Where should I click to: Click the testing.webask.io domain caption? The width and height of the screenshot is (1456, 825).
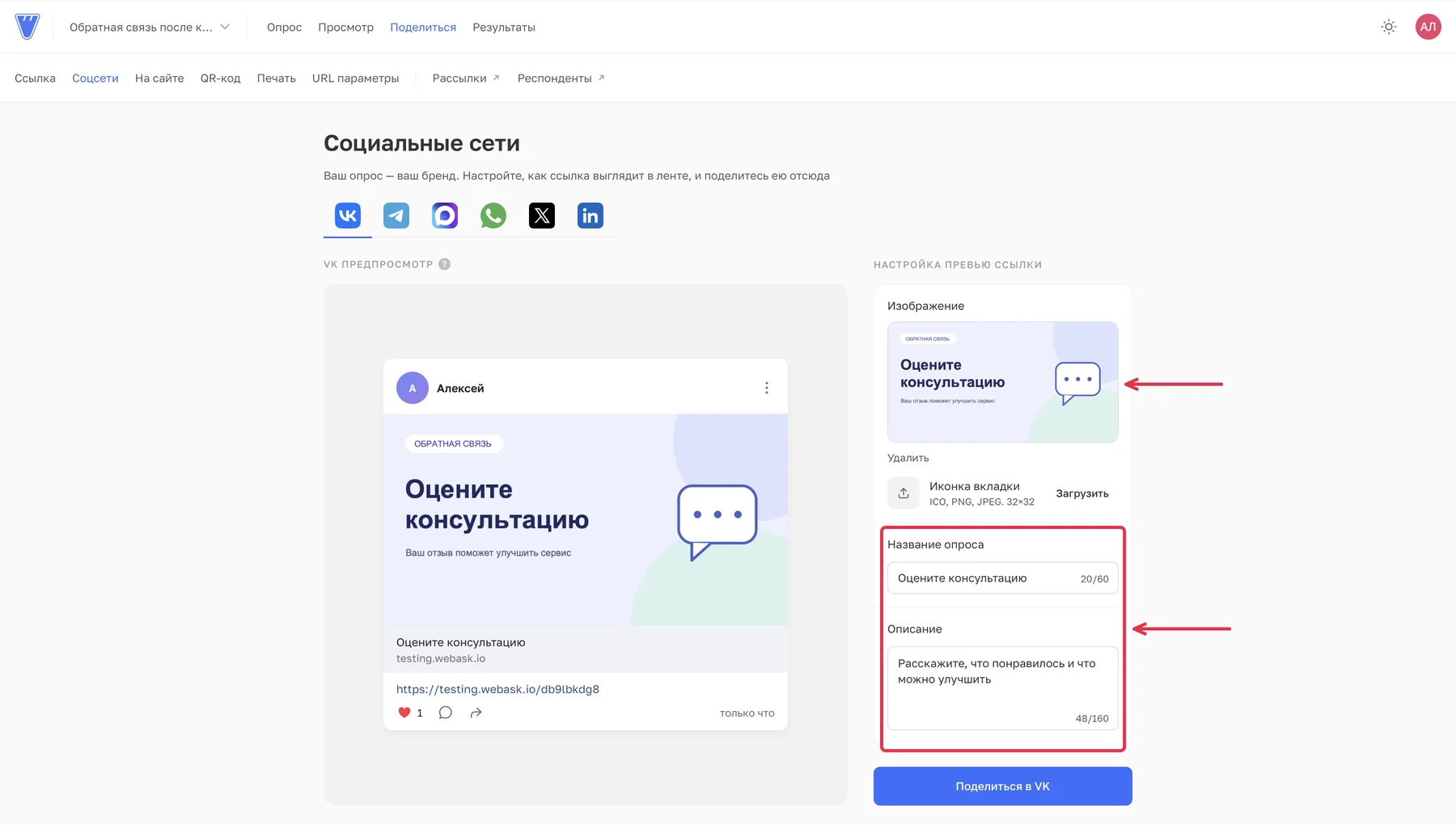(x=441, y=658)
